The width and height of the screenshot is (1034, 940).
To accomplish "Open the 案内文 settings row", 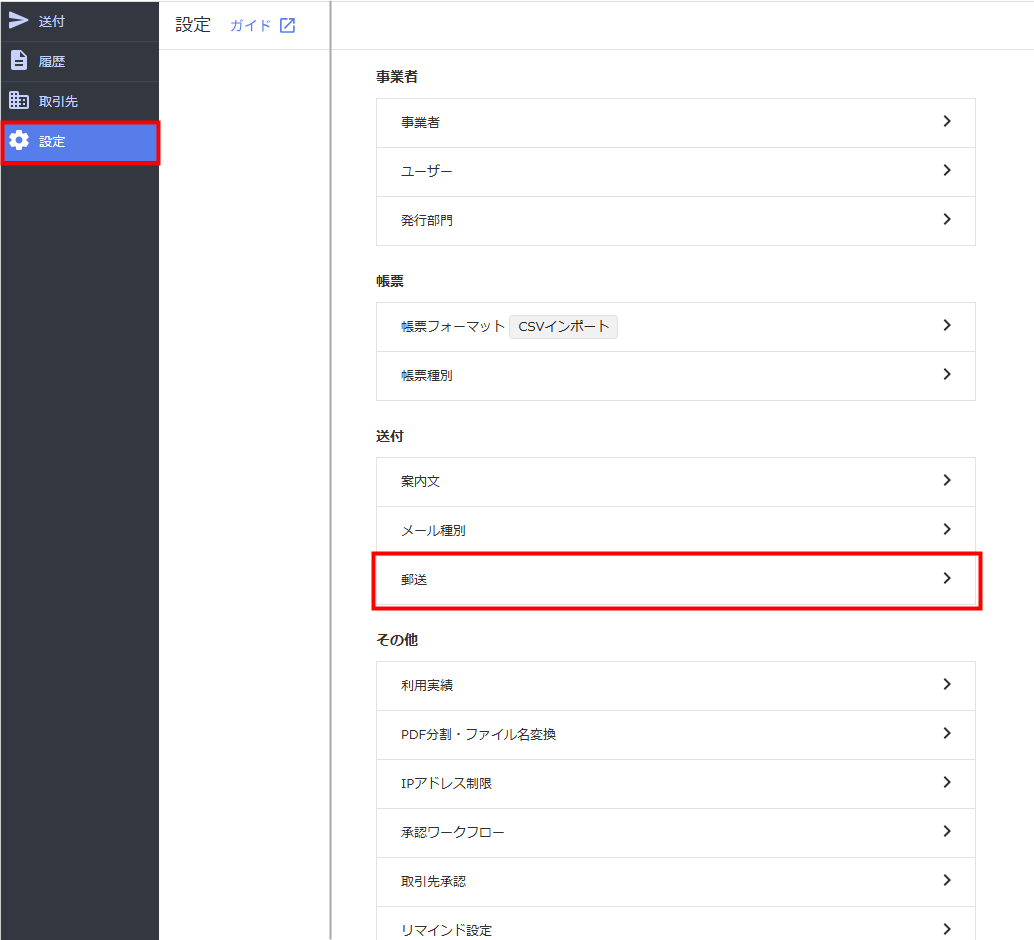I will [675, 482].
